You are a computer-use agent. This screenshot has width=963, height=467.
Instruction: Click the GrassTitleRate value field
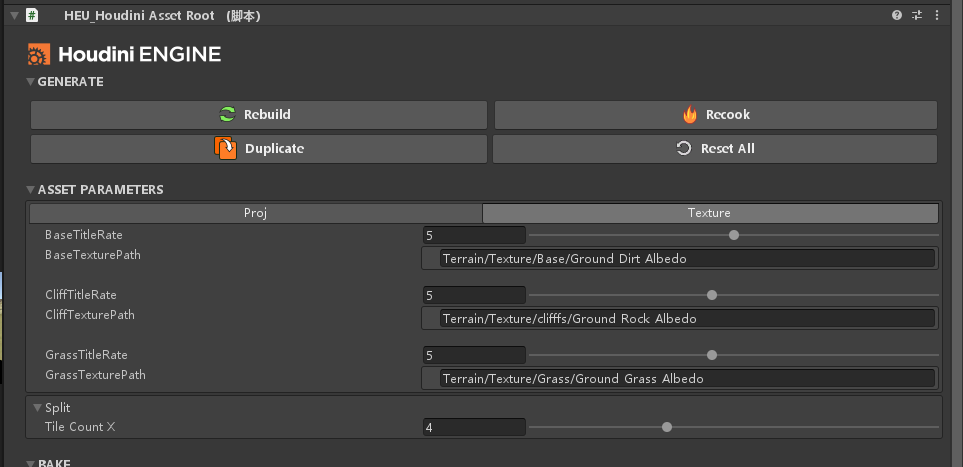474,355
